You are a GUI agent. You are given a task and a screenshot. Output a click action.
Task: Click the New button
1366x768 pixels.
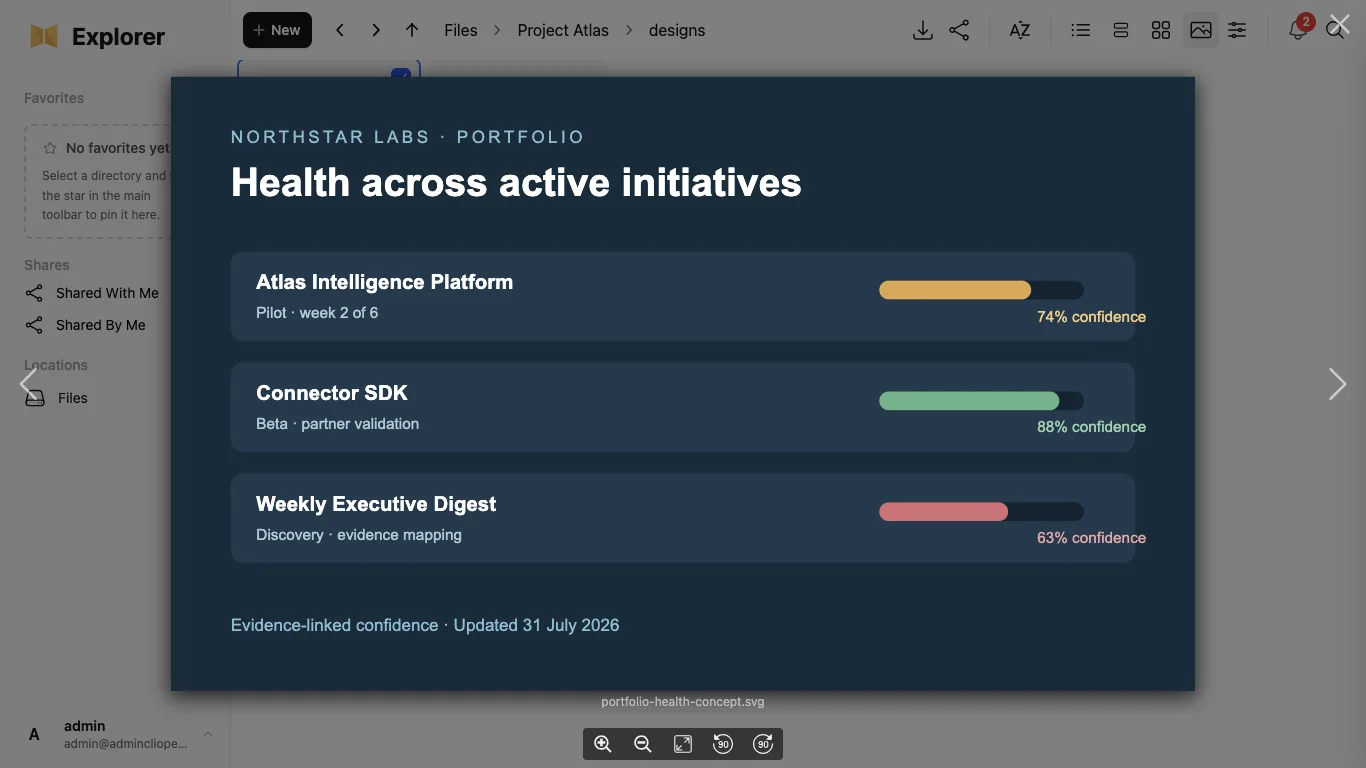click(277, 30)
